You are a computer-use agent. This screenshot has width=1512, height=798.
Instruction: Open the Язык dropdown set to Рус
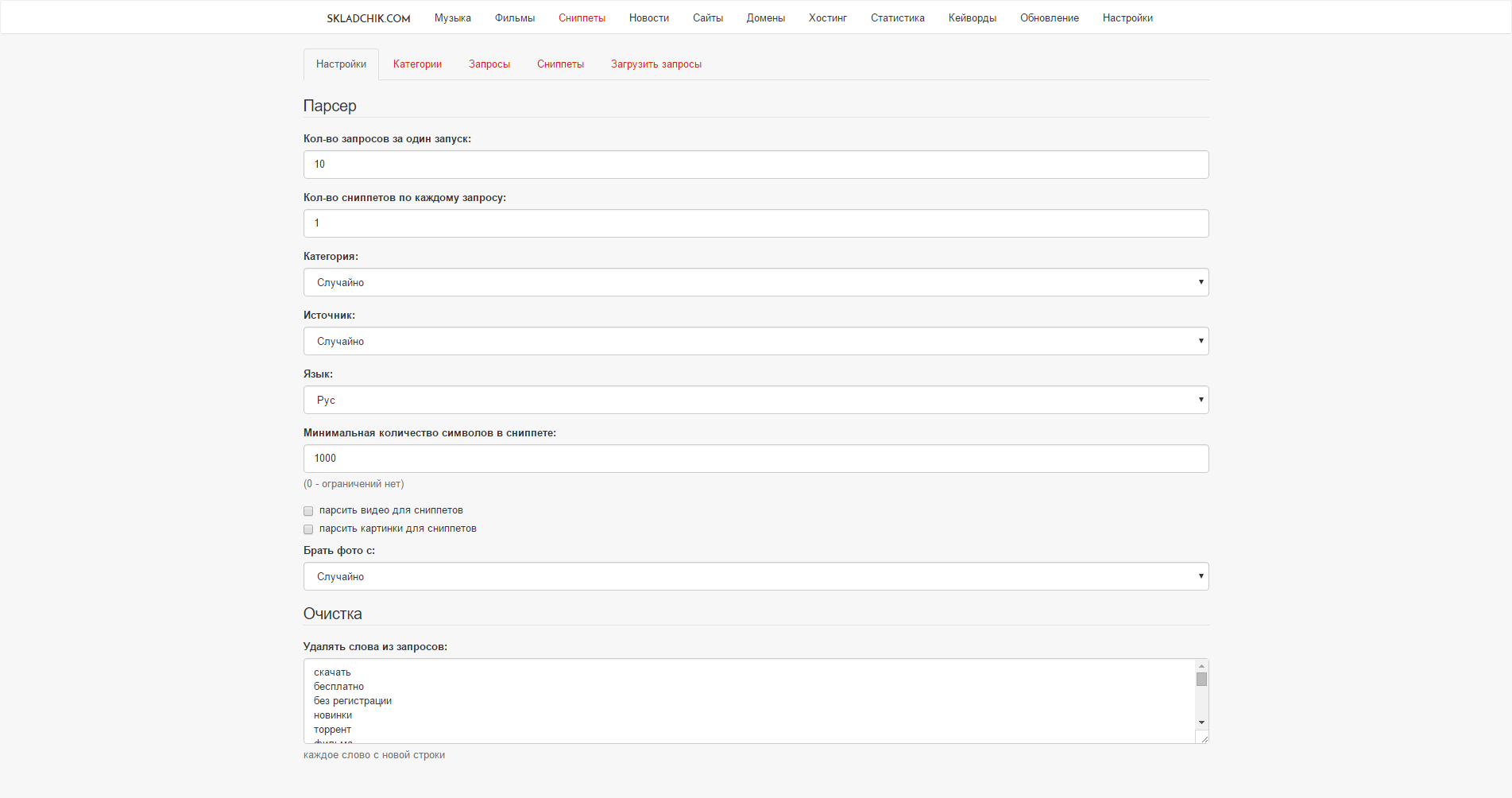click(x=756, y=400)
